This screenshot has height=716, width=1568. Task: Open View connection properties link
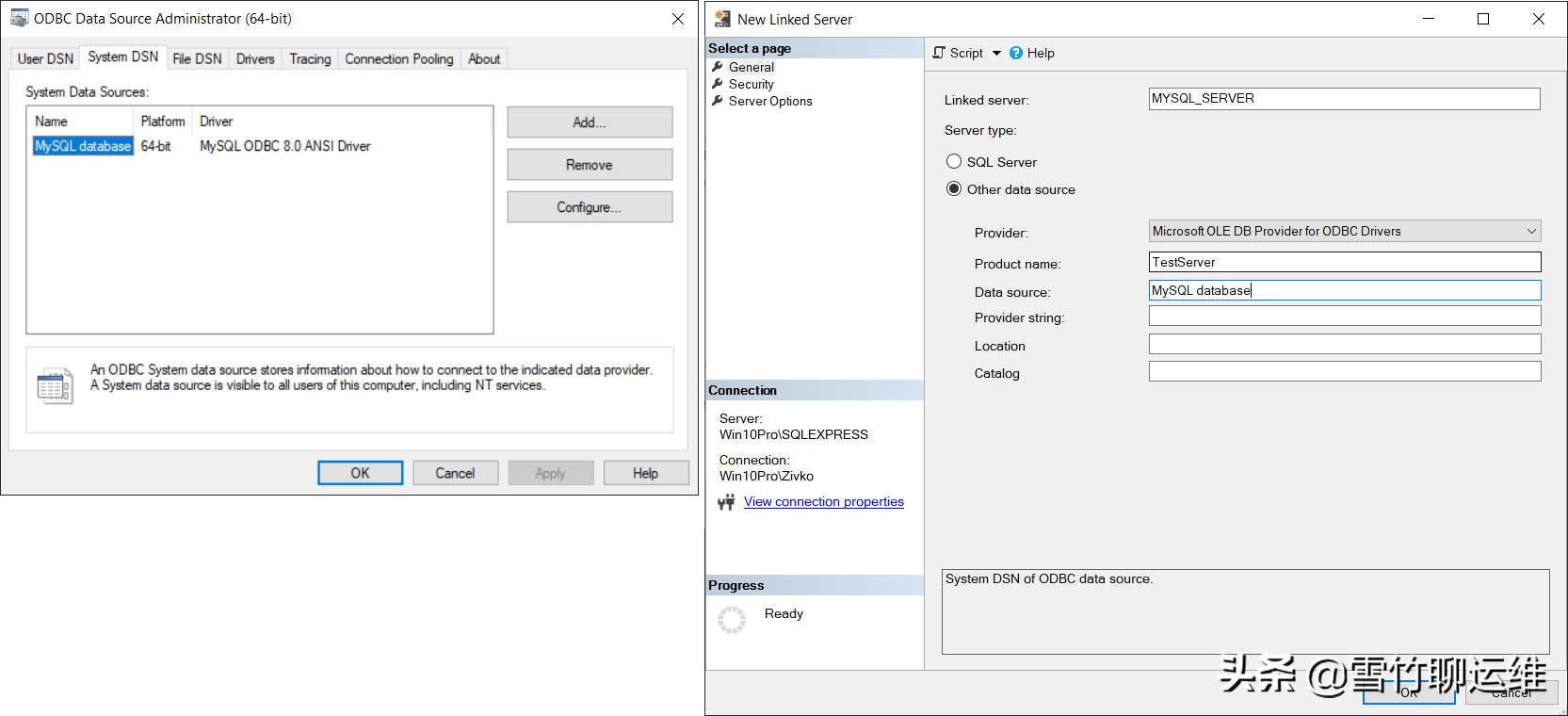[823, 502]
